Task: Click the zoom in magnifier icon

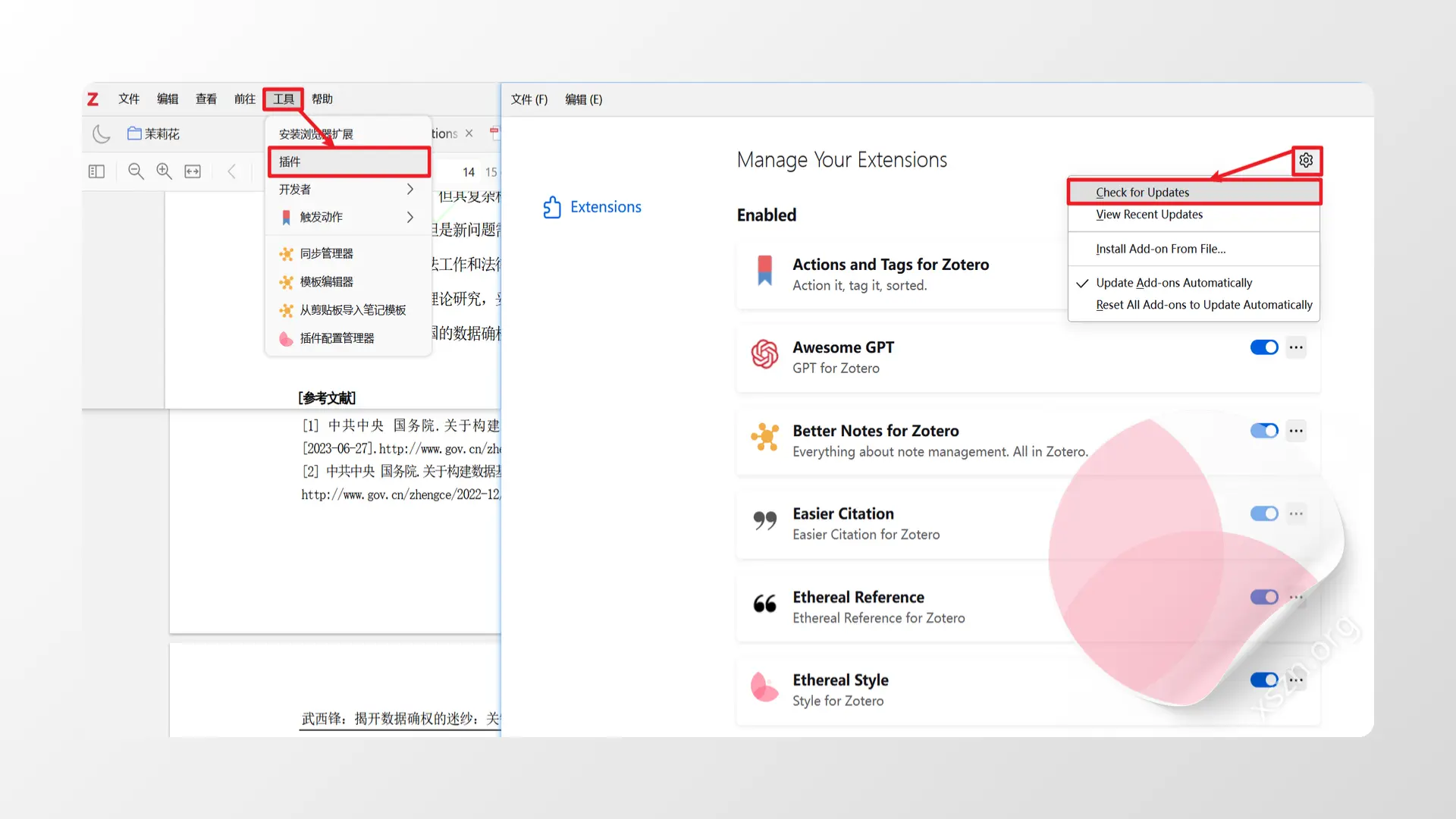Action: coord(164,171)
